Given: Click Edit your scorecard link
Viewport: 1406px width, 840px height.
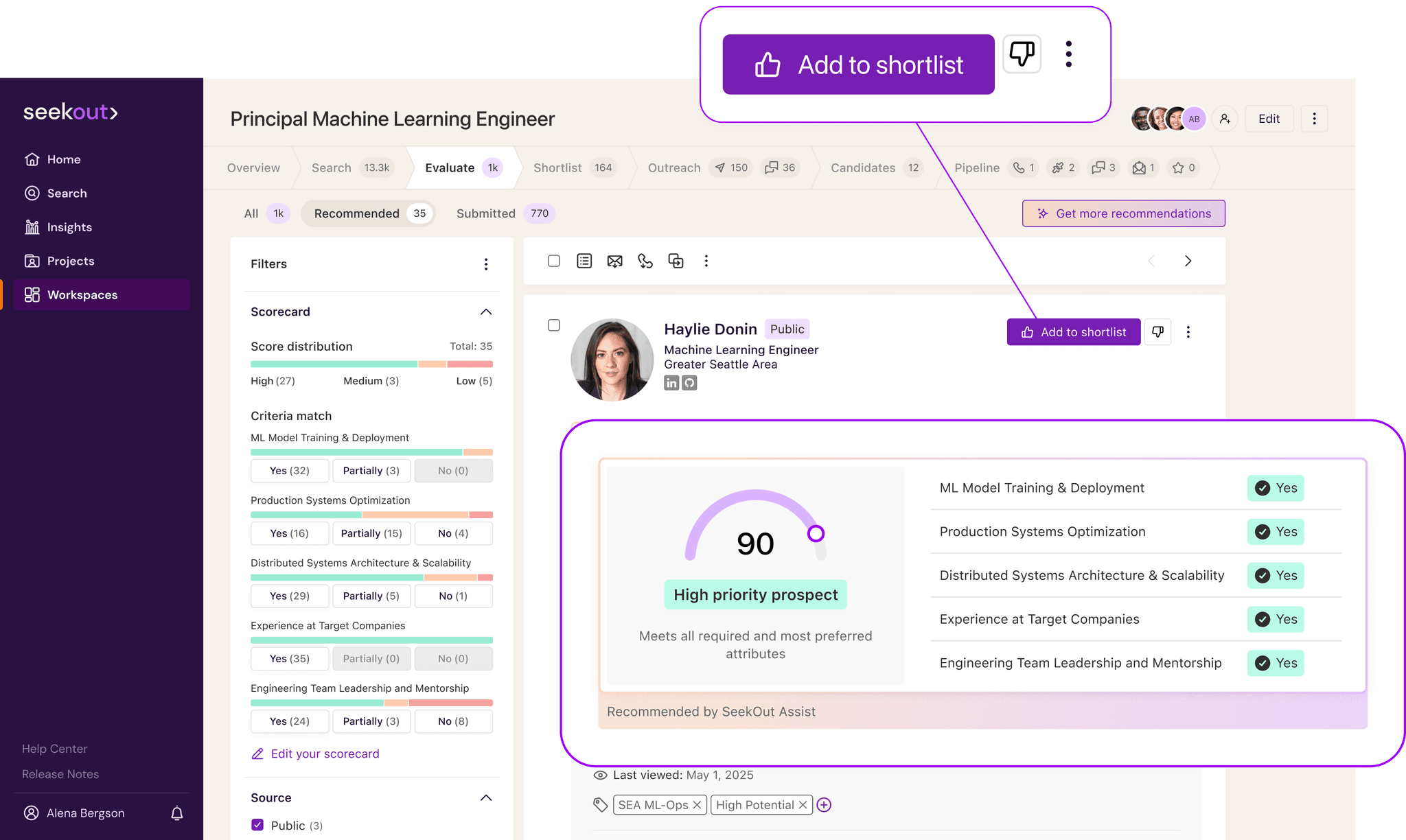Looking at the screenshot, I should pos(324,754).
